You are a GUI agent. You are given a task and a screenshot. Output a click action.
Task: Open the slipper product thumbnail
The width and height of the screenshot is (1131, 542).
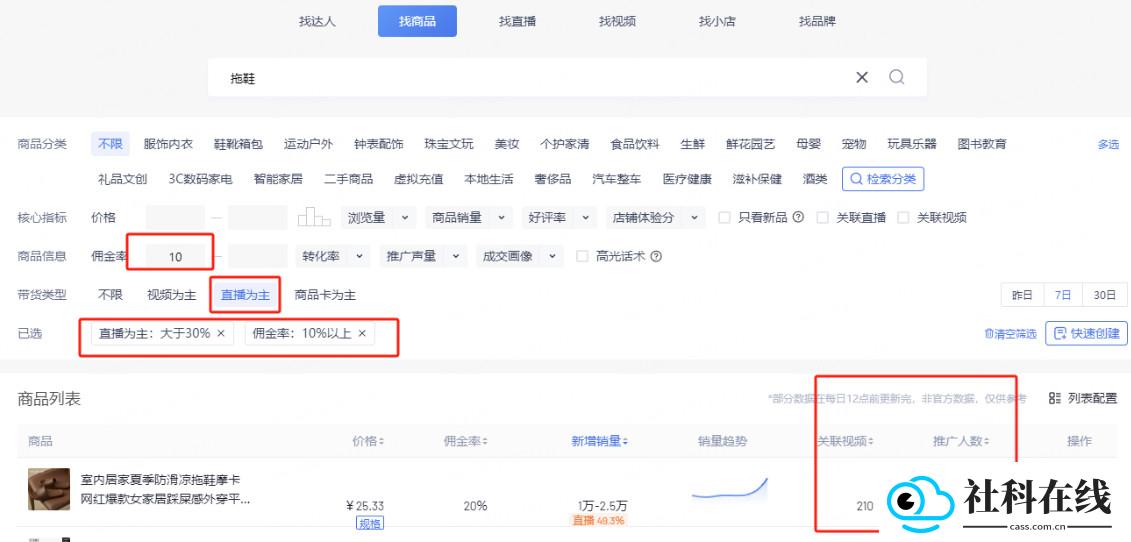coord(49,489)
